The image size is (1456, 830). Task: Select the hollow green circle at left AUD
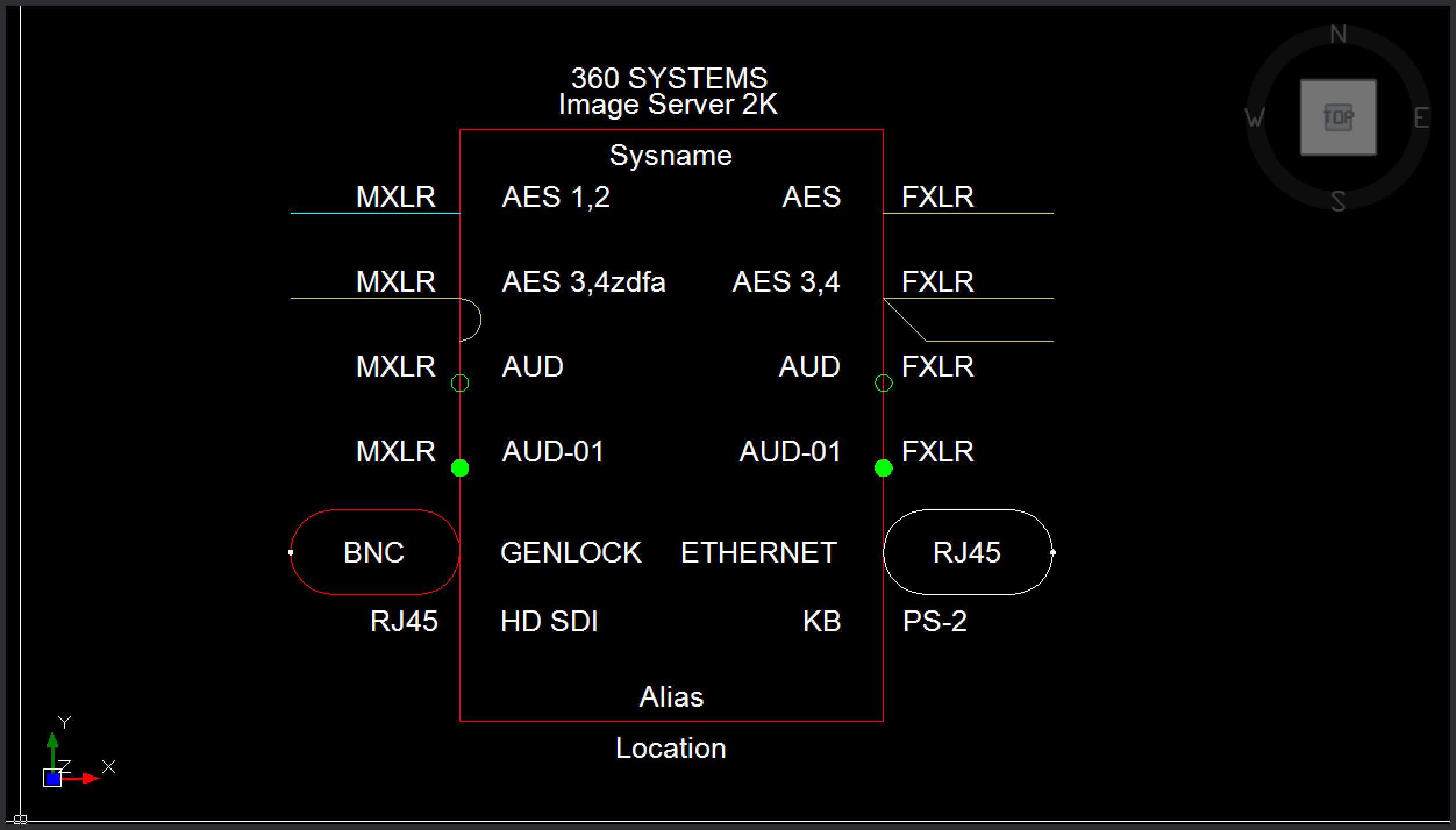(x=460, y=383)
